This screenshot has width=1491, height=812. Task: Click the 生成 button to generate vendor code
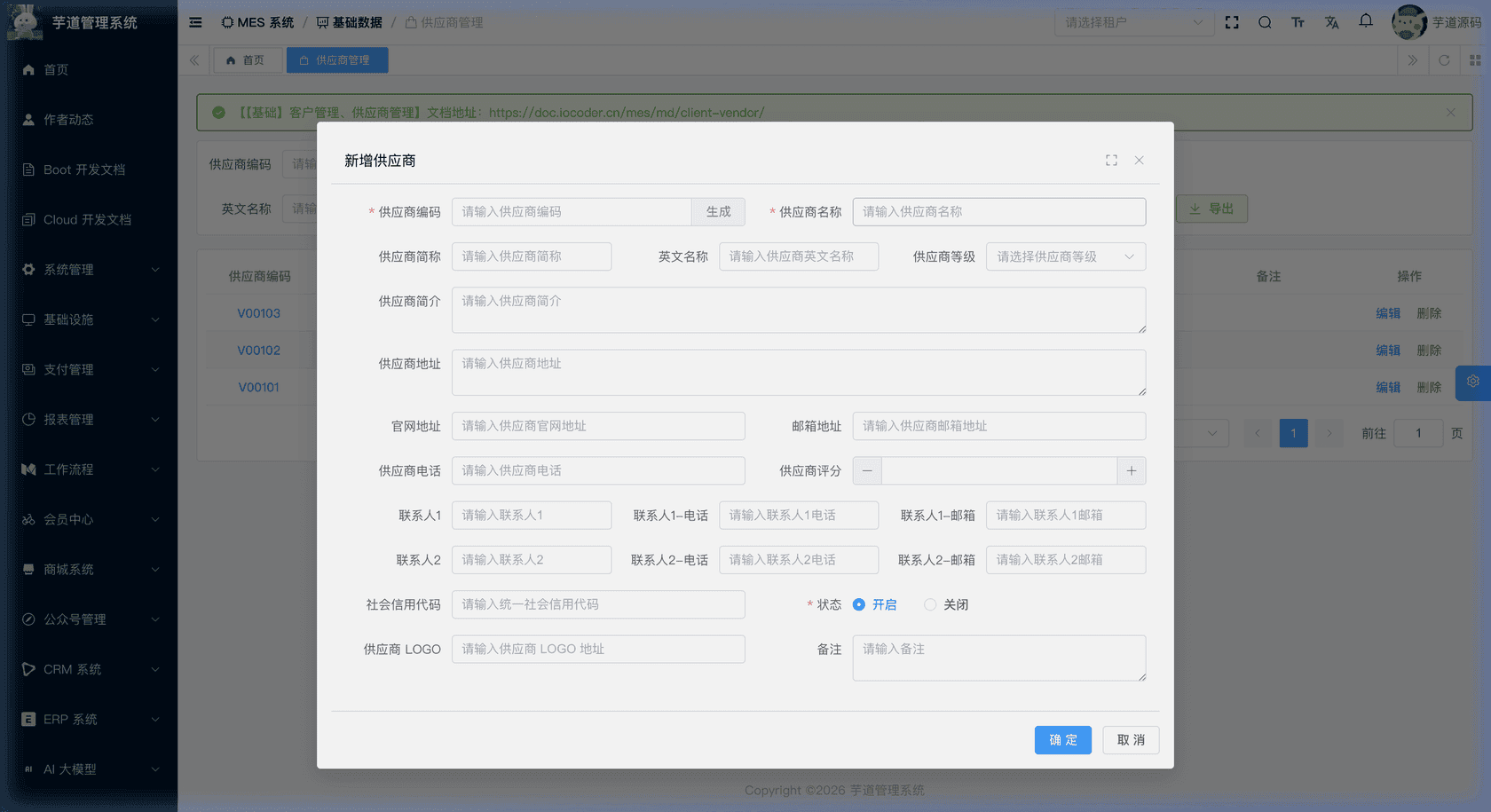pos(718,211)
